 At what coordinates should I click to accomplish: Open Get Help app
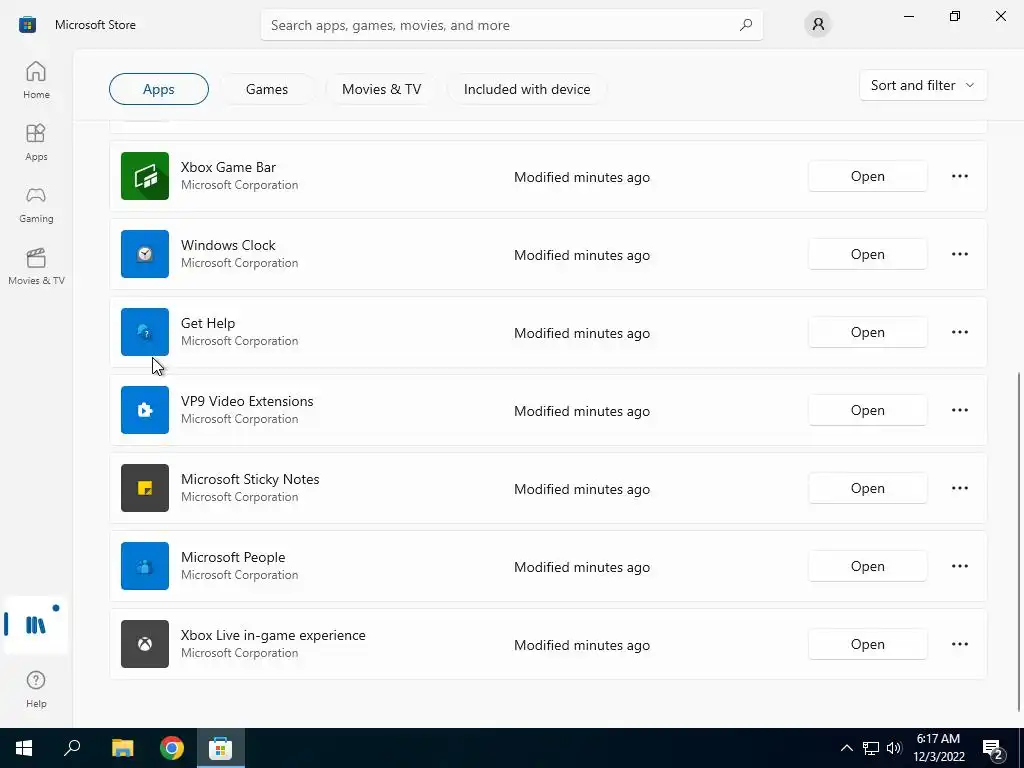tap(867, 332)
